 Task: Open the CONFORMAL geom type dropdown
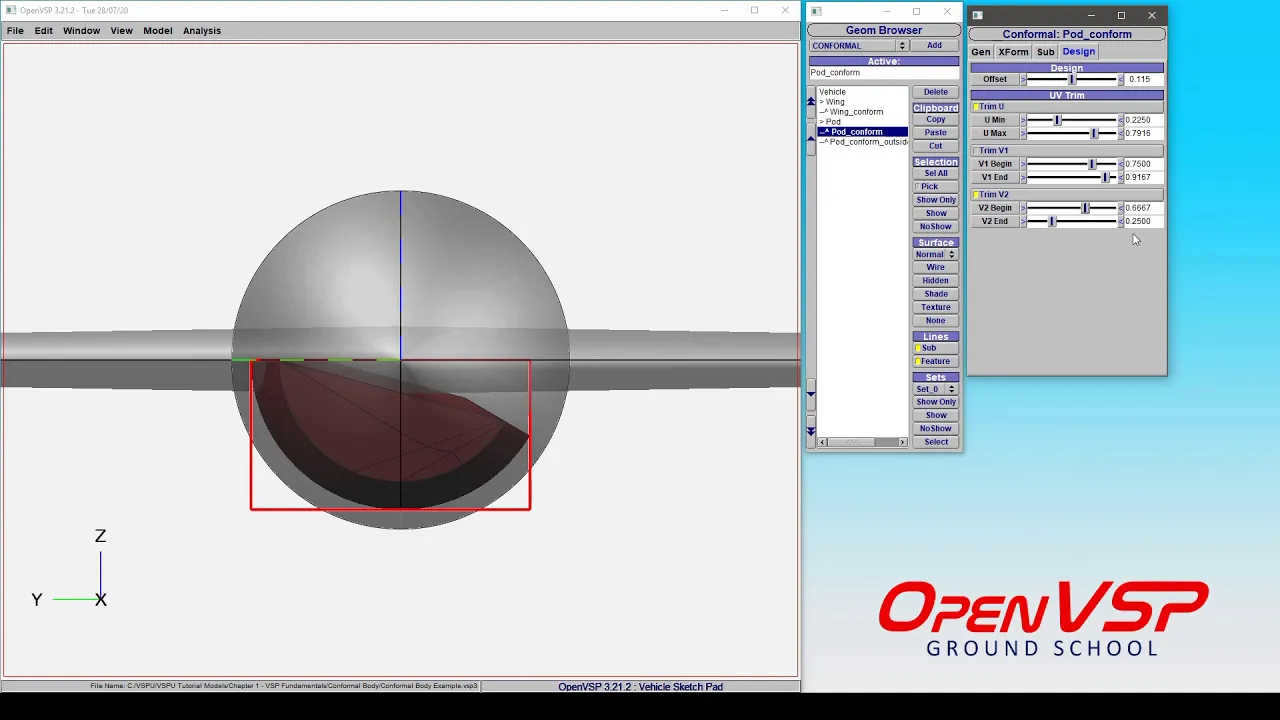click(859, 46)
